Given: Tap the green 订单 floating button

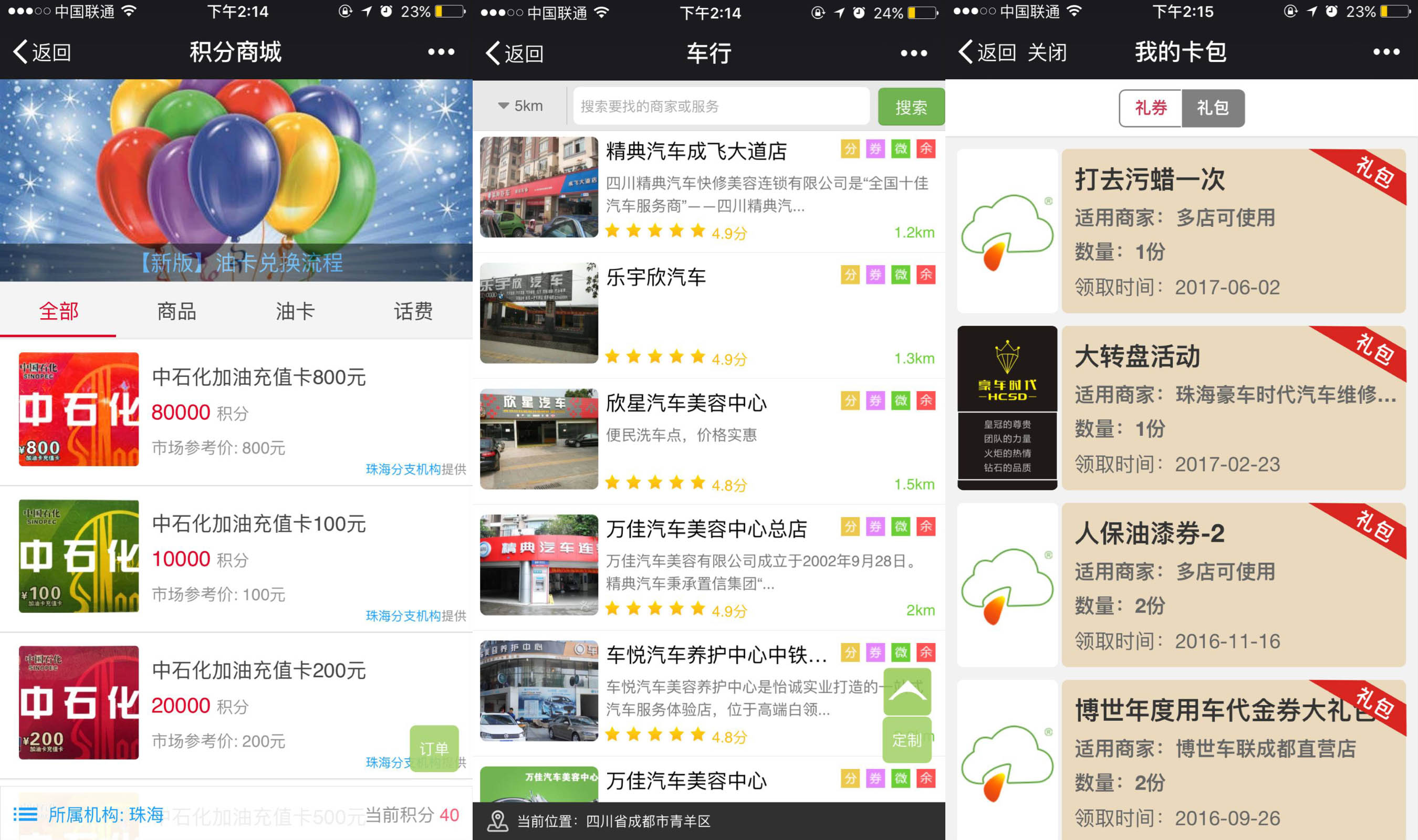Looking at the screenshot, I should 434,748.
